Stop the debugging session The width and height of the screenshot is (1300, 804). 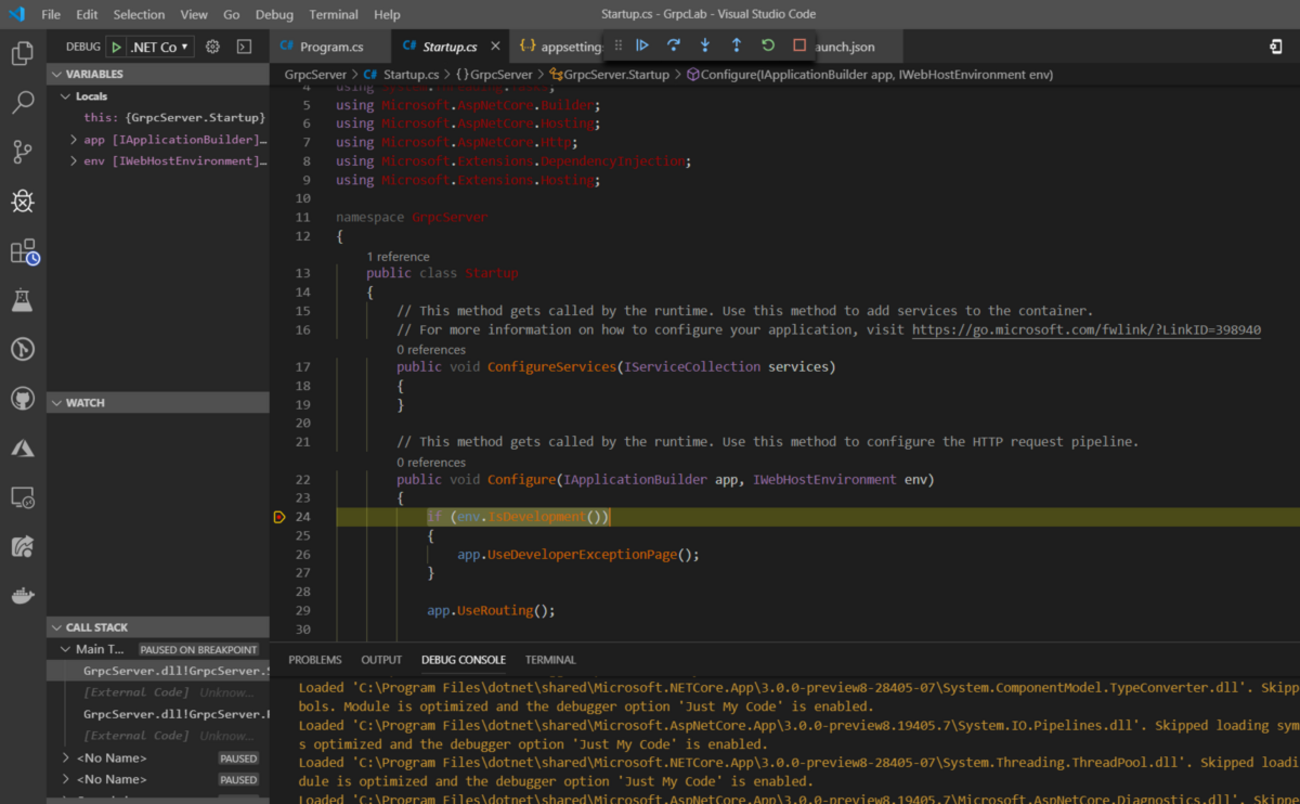(799, 46)
